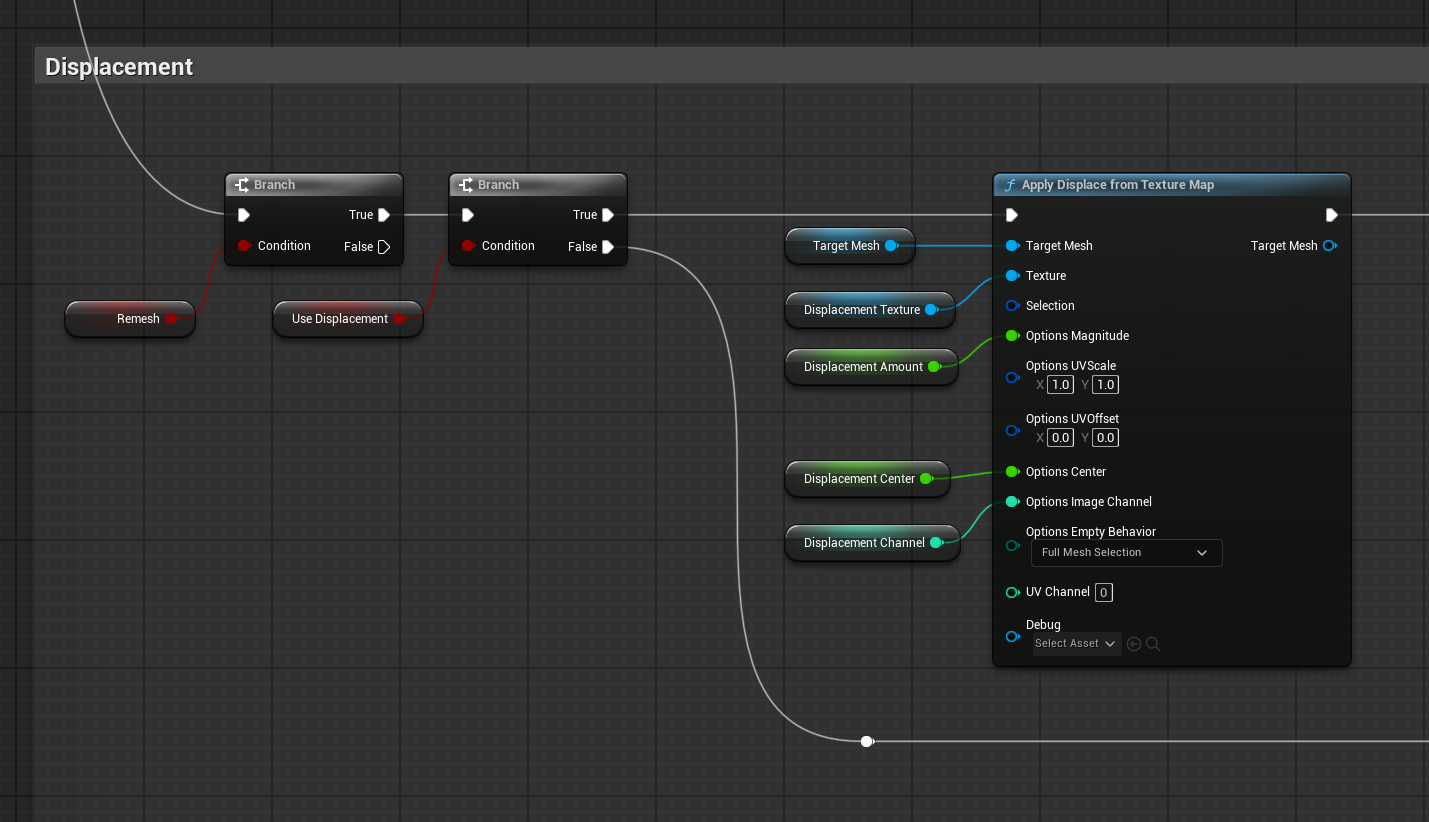Click the Selection input pin
1429x822 pixels.
click(x=1012, y=306)
